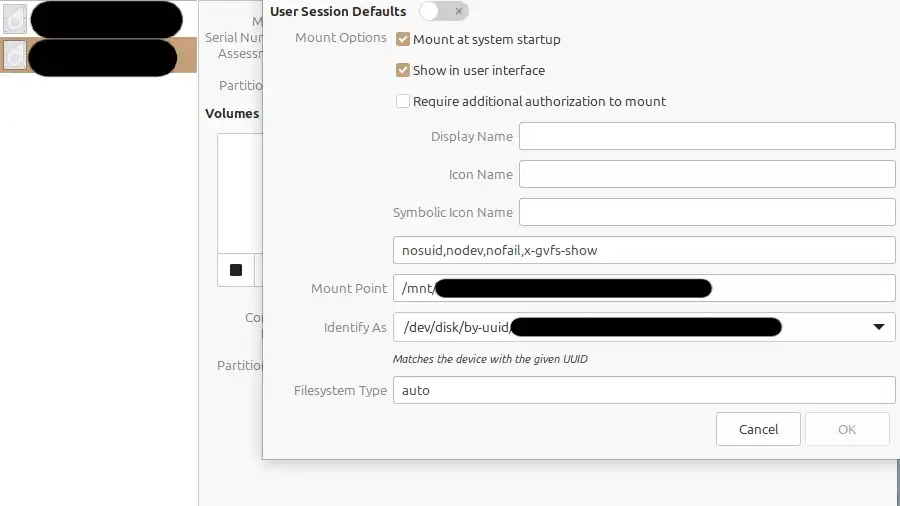The width and height of the screenshot is (900, 506).
Task: Toggle the User Session Defaults switch
Action: click(443, 11)
